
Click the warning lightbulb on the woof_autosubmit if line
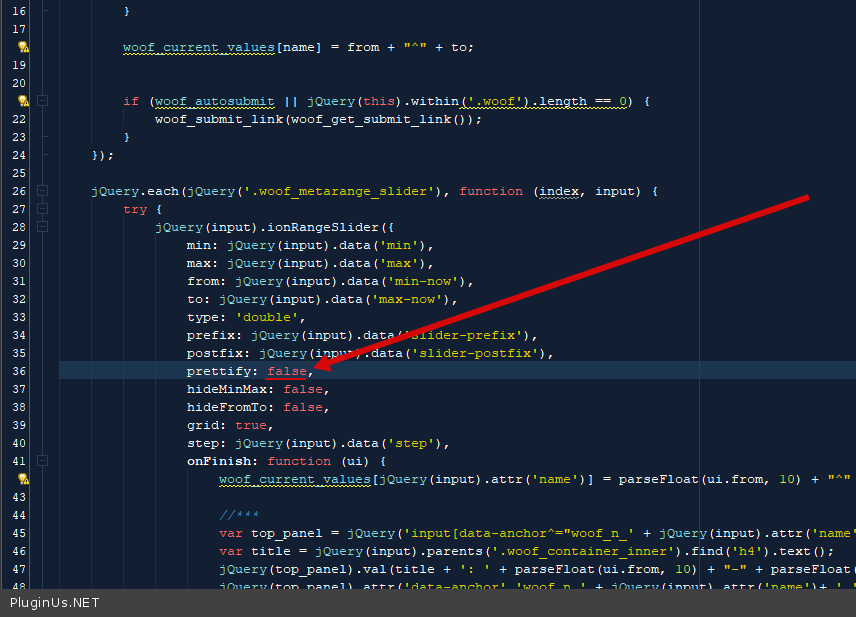[23, 101]
